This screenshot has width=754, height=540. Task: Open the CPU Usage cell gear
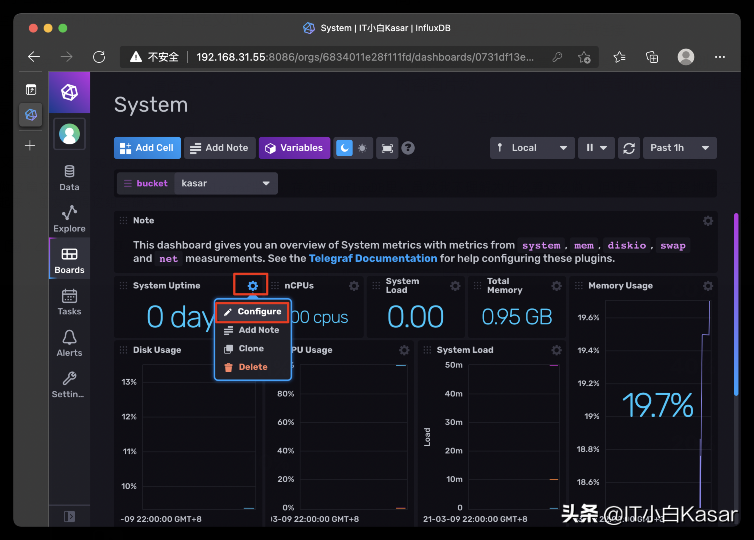tap(404, 350)
